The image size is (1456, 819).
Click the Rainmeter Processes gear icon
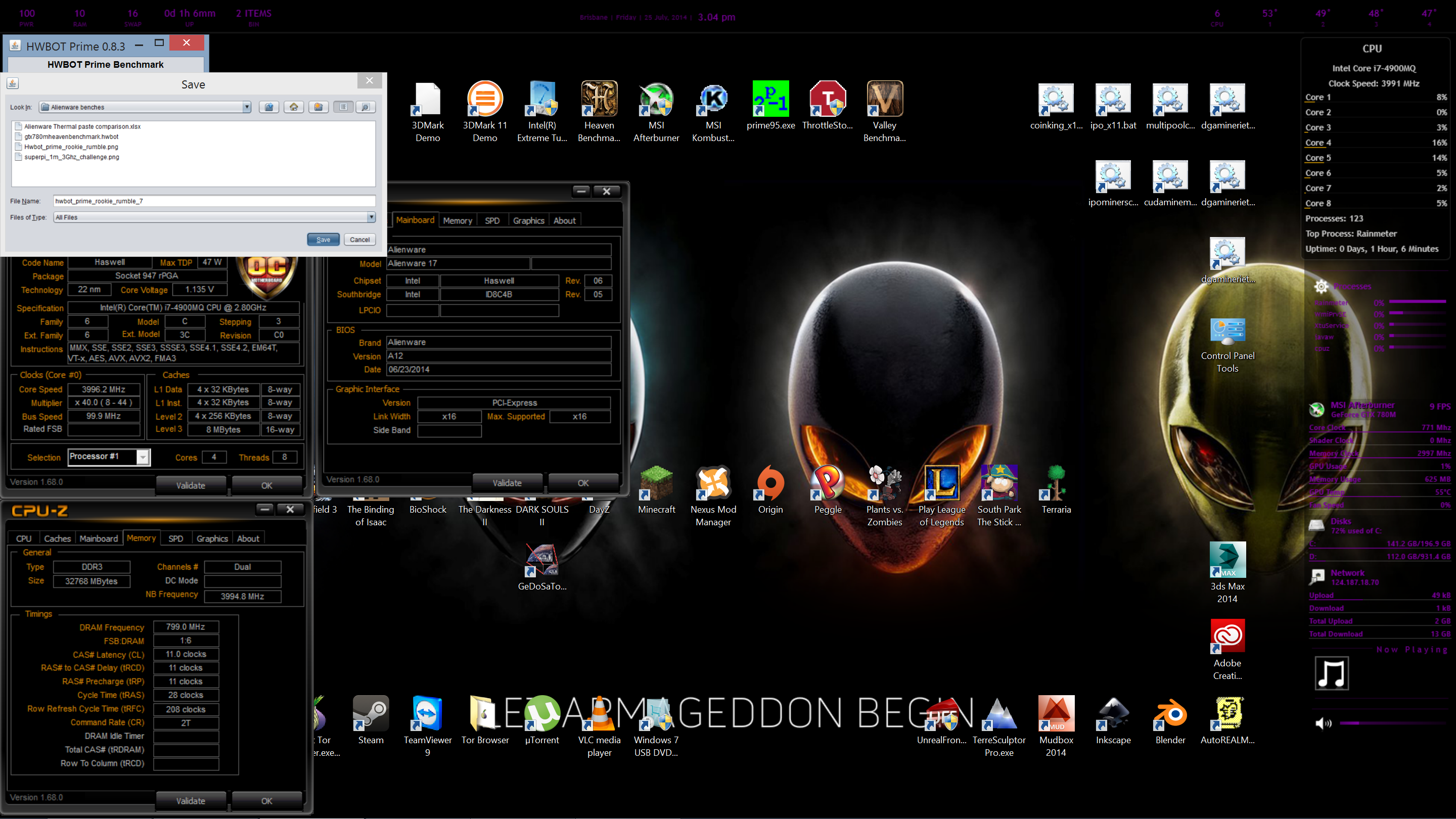point(1321,286)
